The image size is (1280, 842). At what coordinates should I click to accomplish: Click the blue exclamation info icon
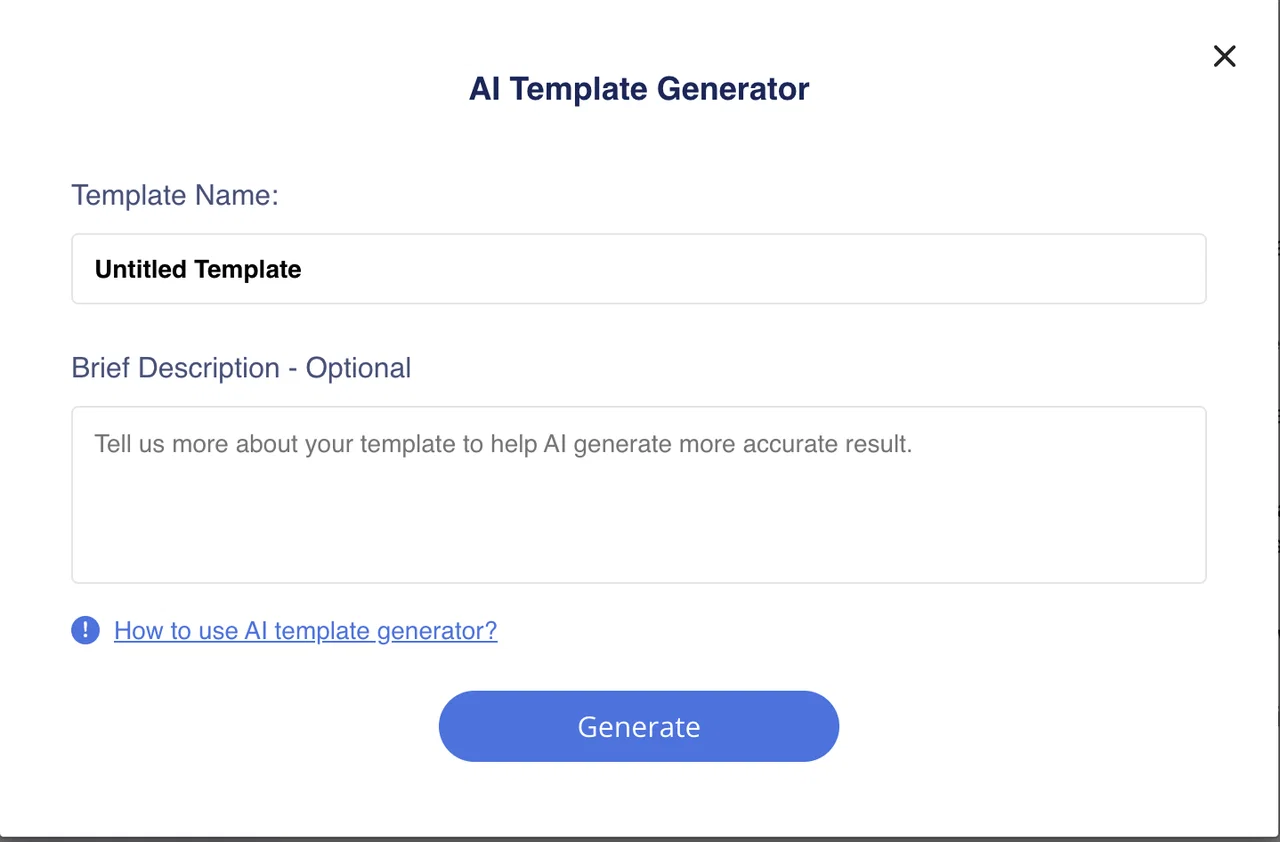[x=85, y=630]
